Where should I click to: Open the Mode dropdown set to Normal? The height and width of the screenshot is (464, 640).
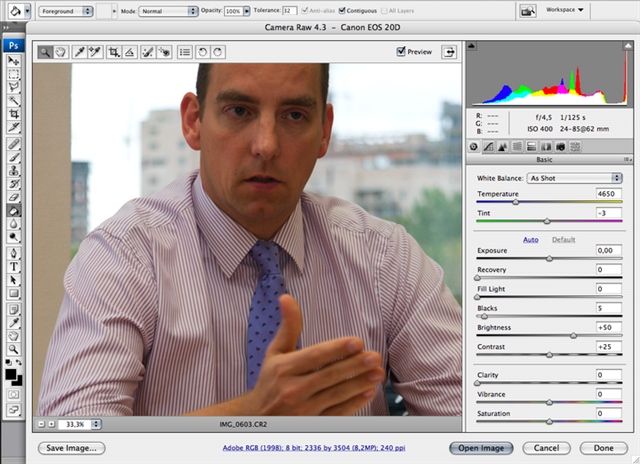(167, 10)
